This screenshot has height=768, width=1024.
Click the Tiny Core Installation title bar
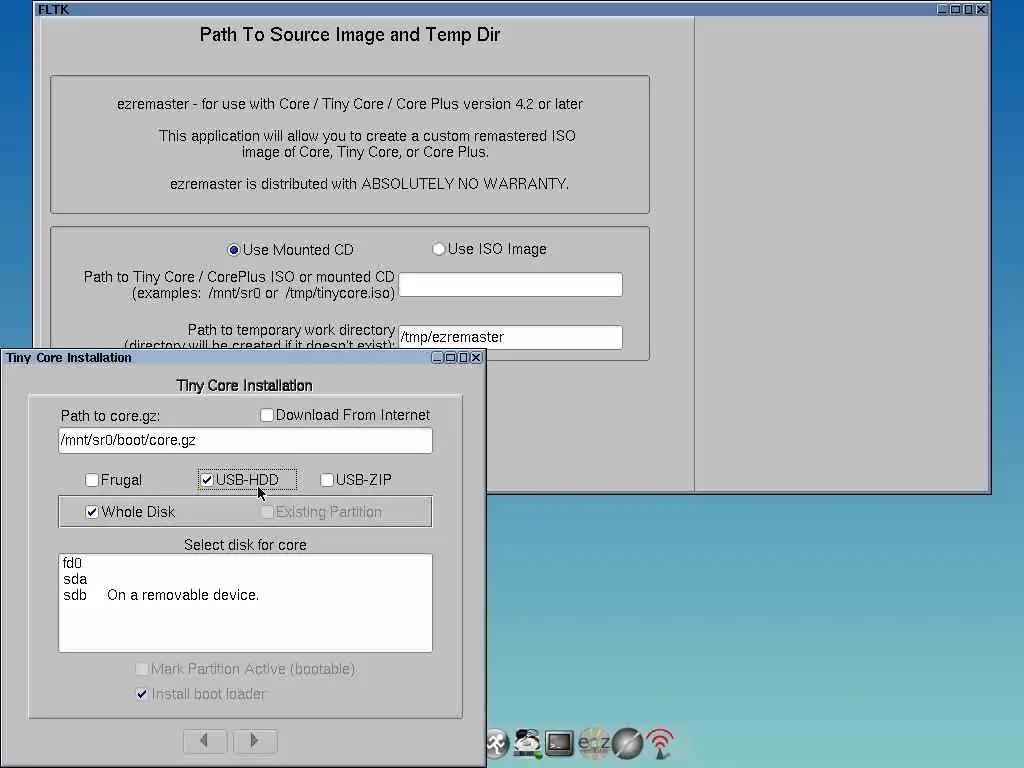pos(216,358)
